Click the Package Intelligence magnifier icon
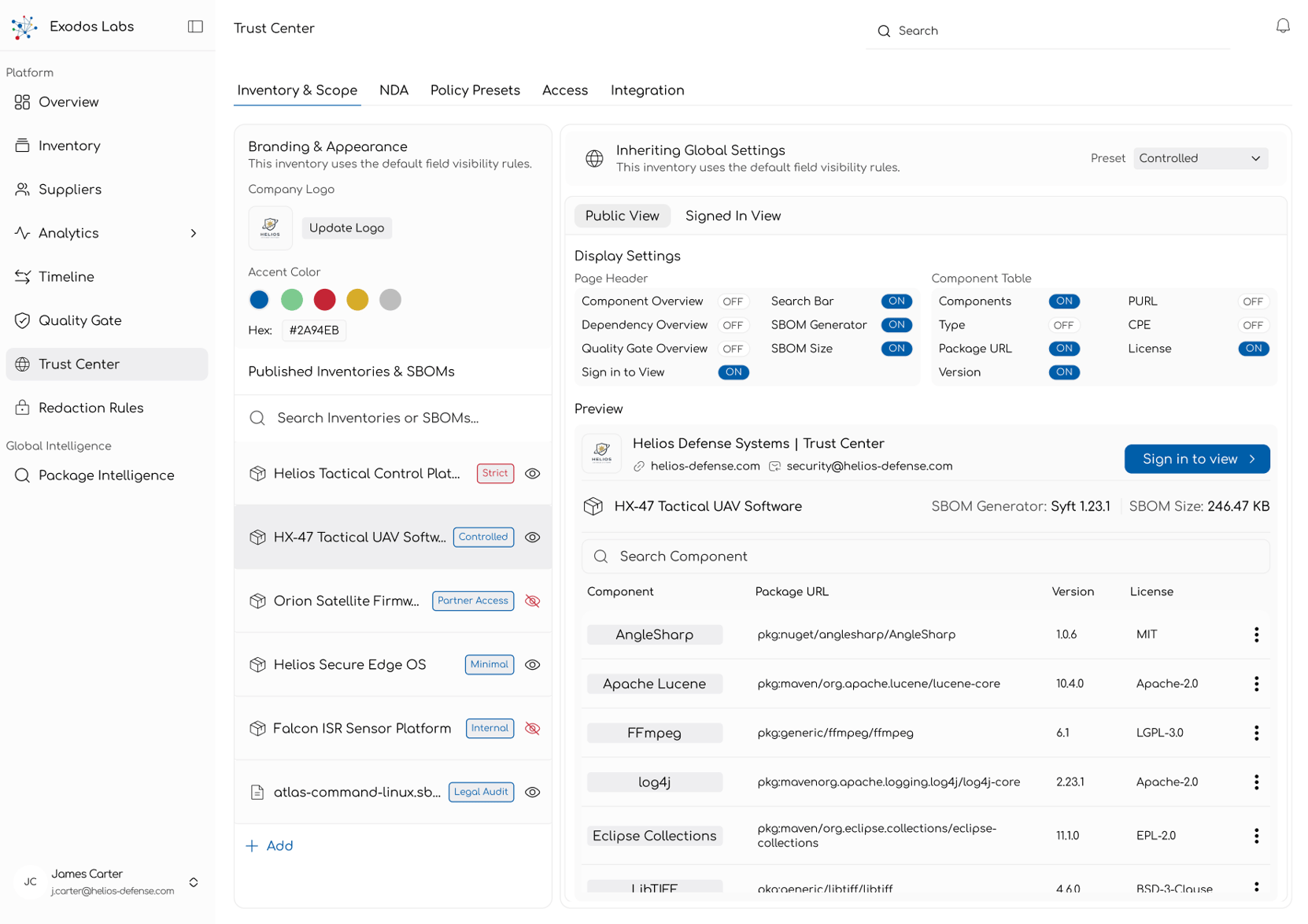The width and height of the screenshot is (1308, 924). (x=22, y=475)
